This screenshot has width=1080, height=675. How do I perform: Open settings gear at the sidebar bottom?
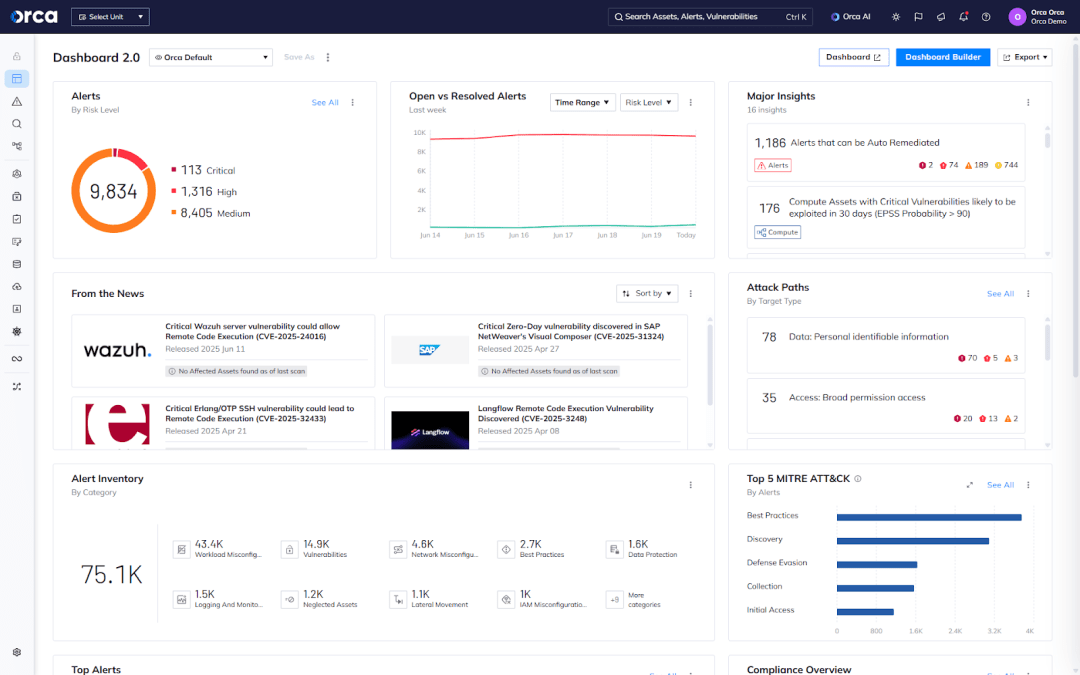pyautogui.click(x=17, y=652)
